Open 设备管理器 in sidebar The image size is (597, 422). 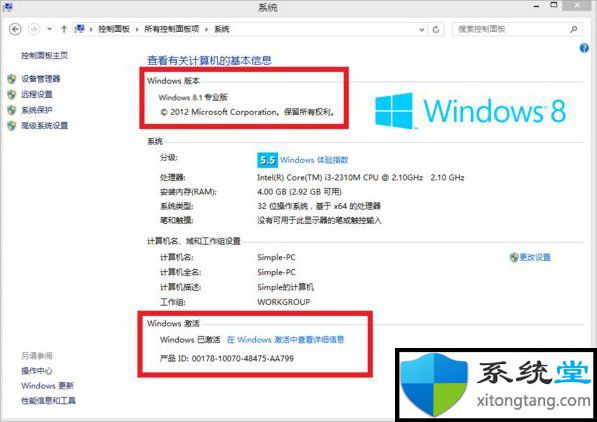click(x=41, y=79)
